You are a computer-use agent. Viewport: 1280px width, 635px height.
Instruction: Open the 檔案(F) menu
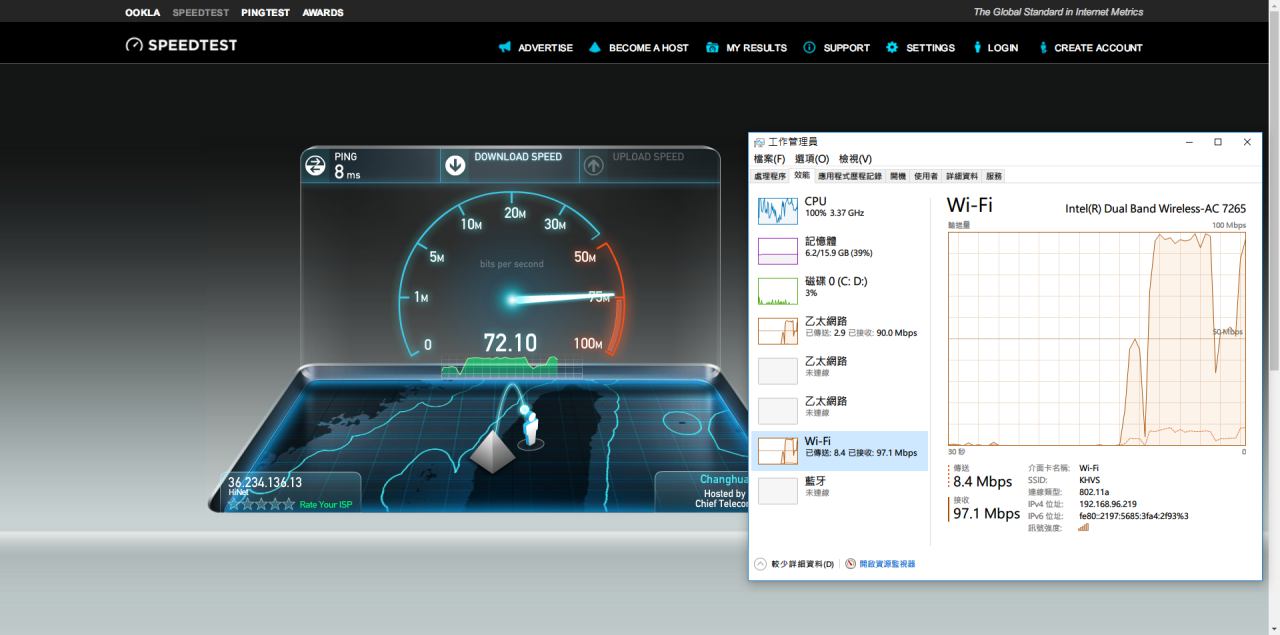(x=769, y=159)
